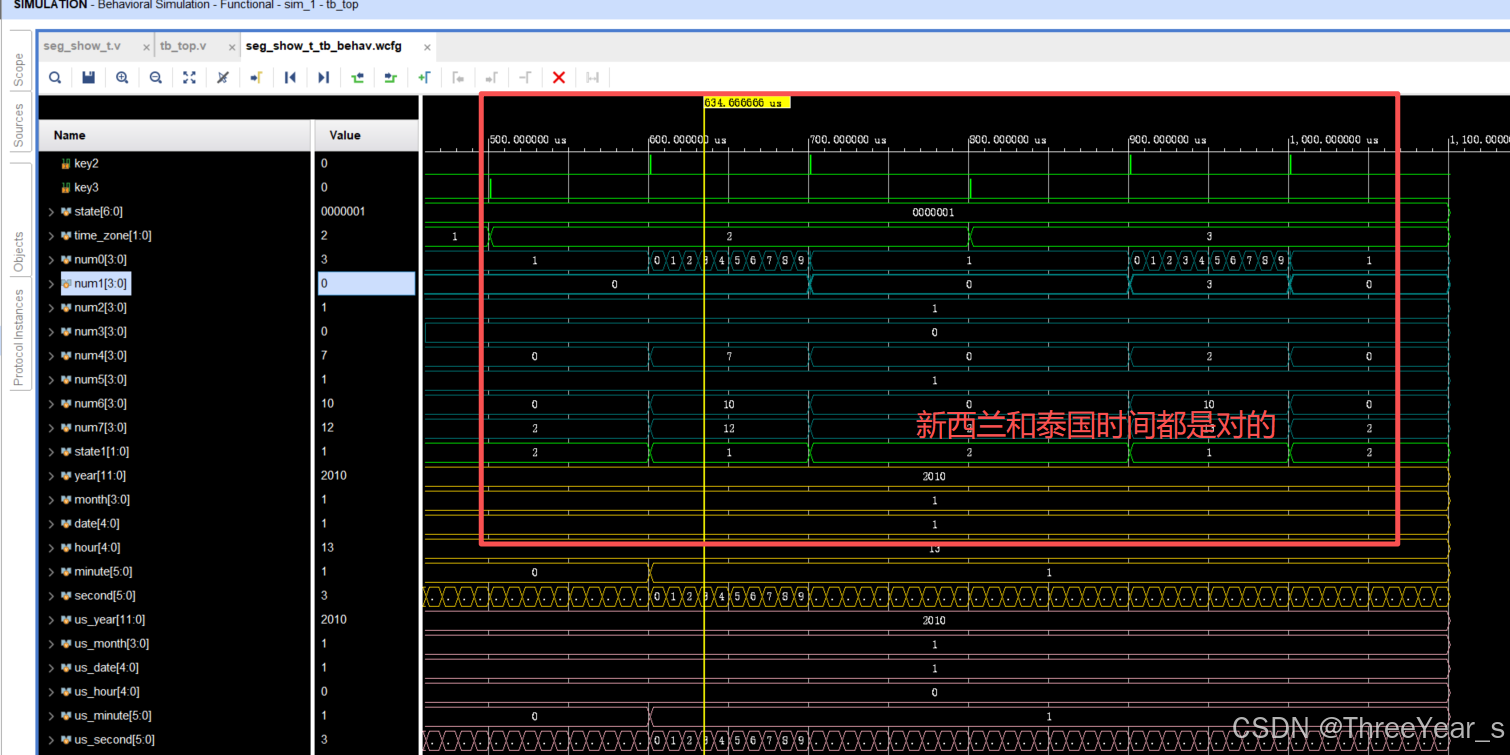The height and width of the screenshot is (755, 1510).
Task: Jump to the last simulation time
Action: [x=323, y=77]
